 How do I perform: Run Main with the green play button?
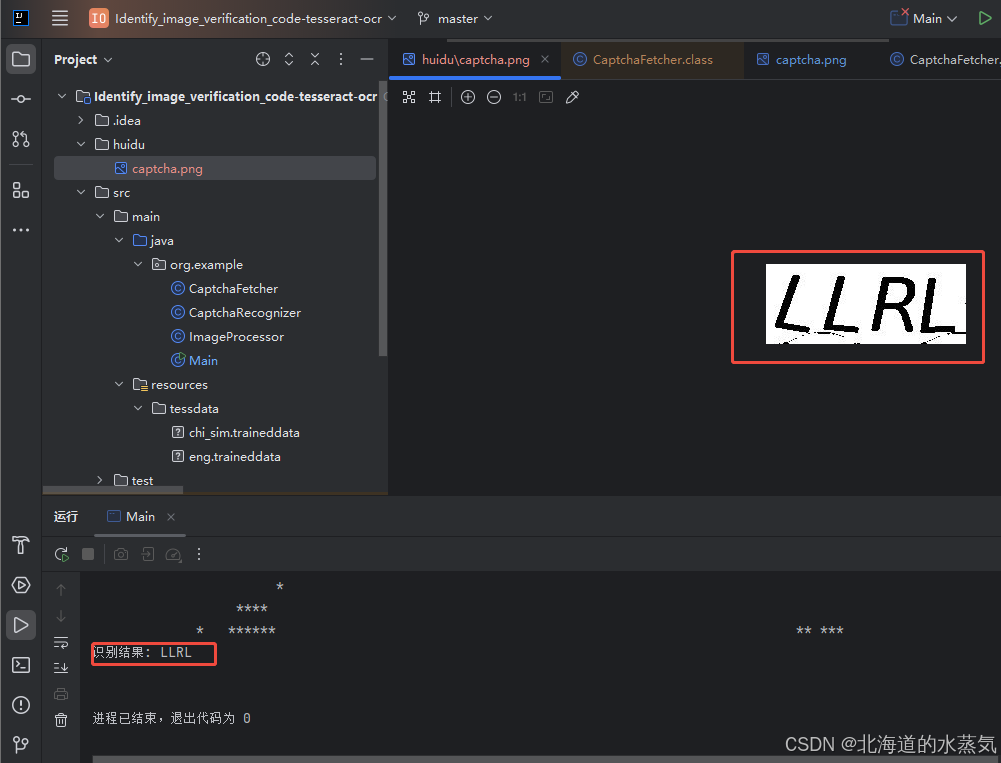[x=984, y=18]
